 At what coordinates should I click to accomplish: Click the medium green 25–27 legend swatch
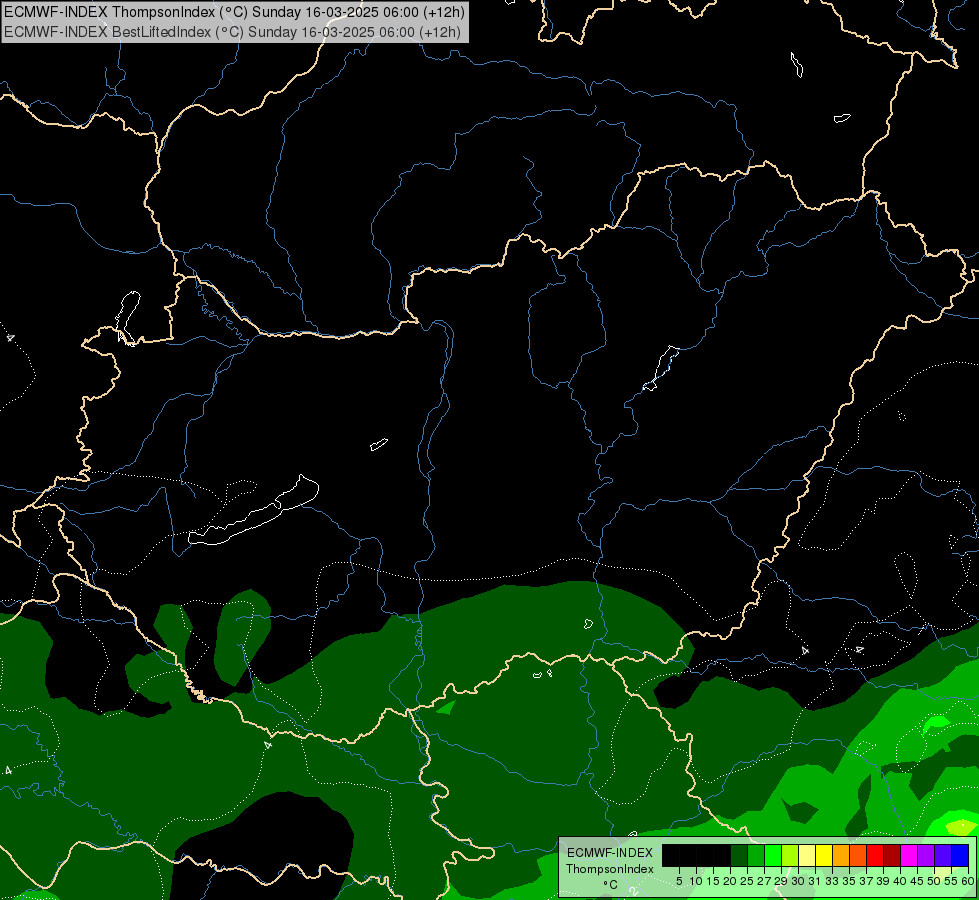point(756,855)
